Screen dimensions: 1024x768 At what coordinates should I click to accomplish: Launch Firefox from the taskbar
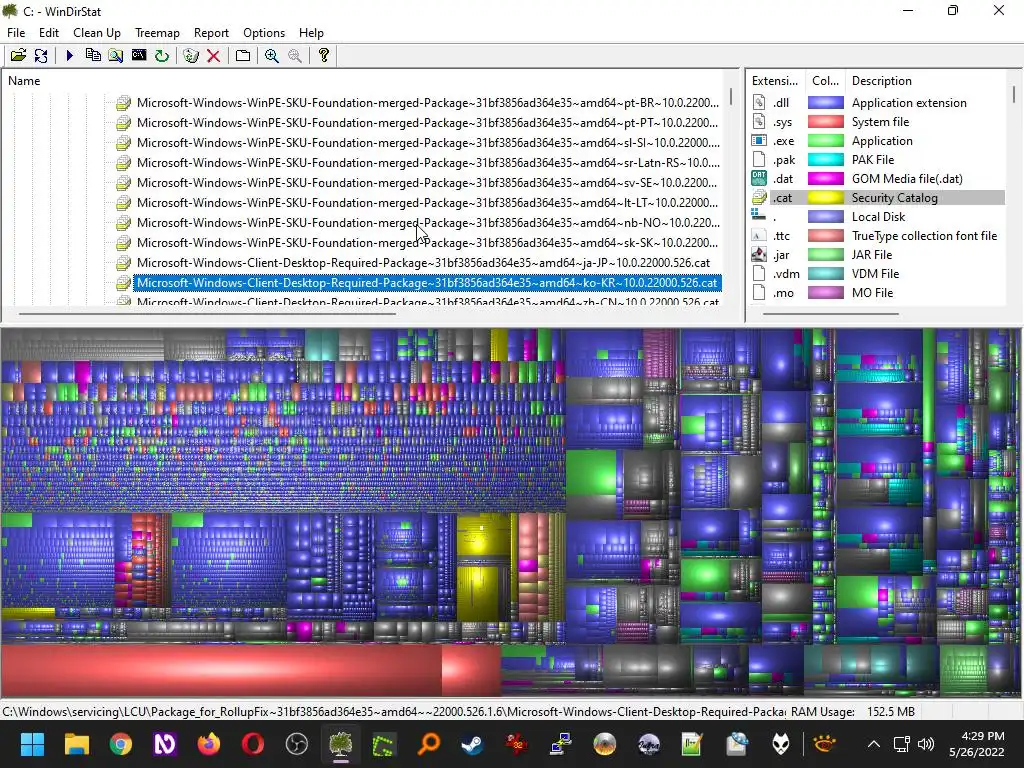pyautogui.click(x=209, y=744)
